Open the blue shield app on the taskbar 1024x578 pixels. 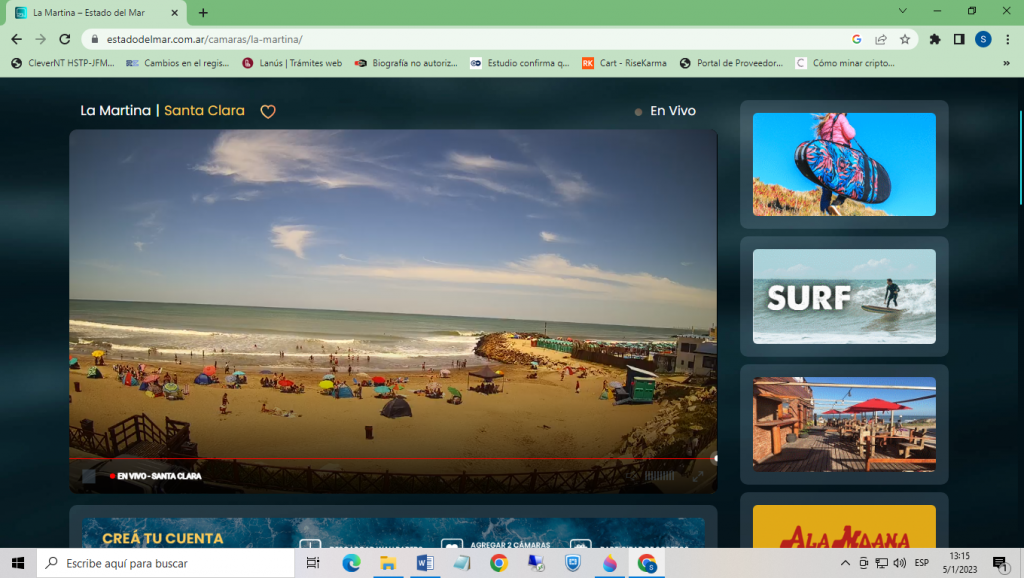pyautogui.click(x=573, y=563)
